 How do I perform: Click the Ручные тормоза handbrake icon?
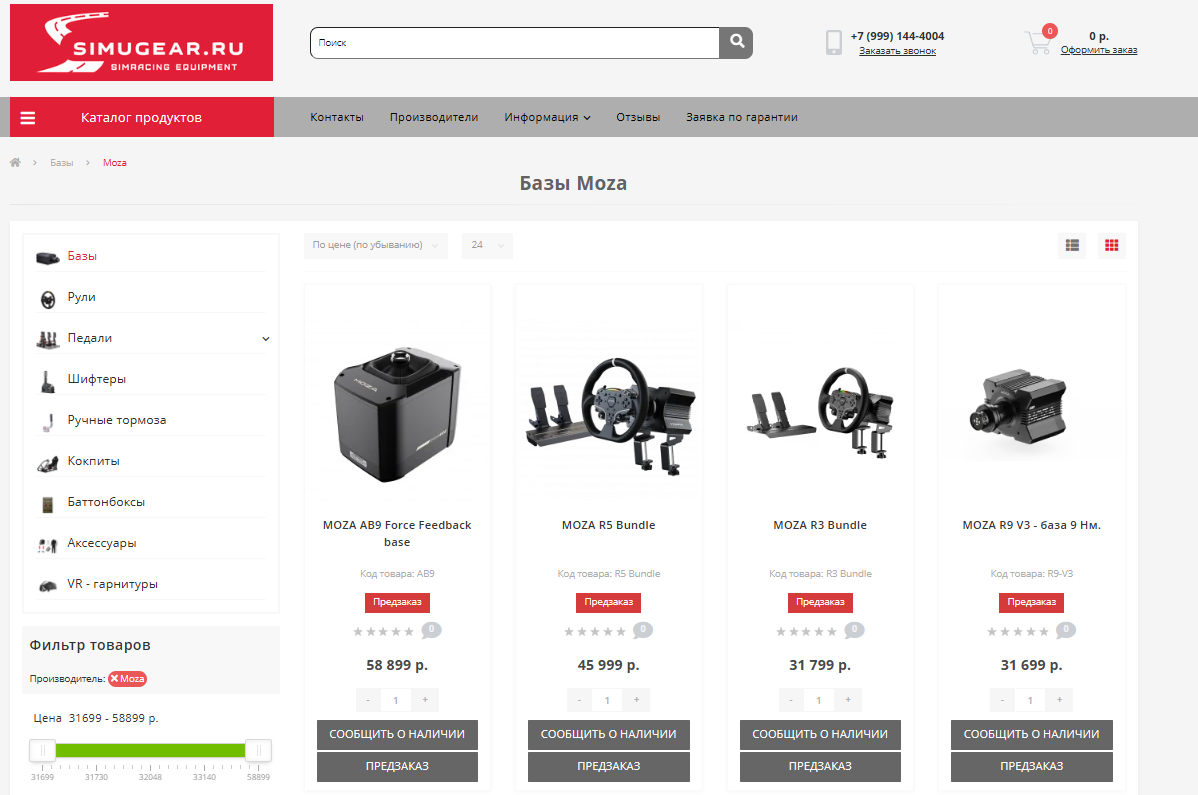click(x=49, y=422)
